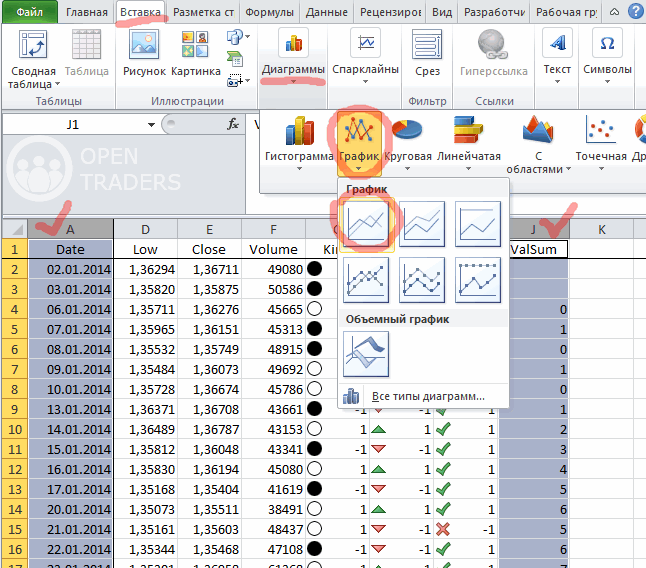The height and width of the screenshot is (568, 646).
Task: Open the Файл tab
Action: [x=30, y=12]
